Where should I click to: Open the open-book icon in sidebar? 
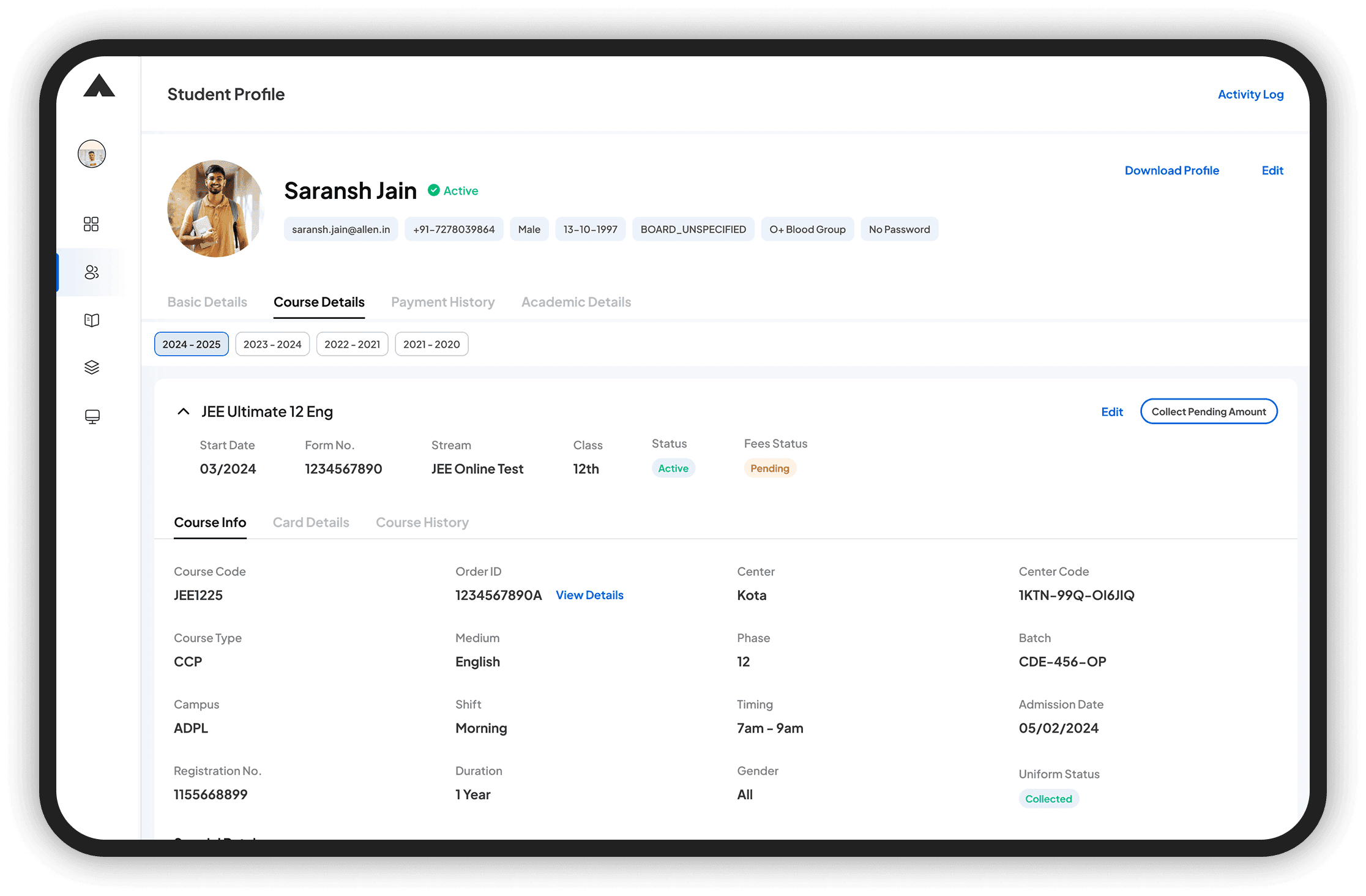[x=92, y=320]
